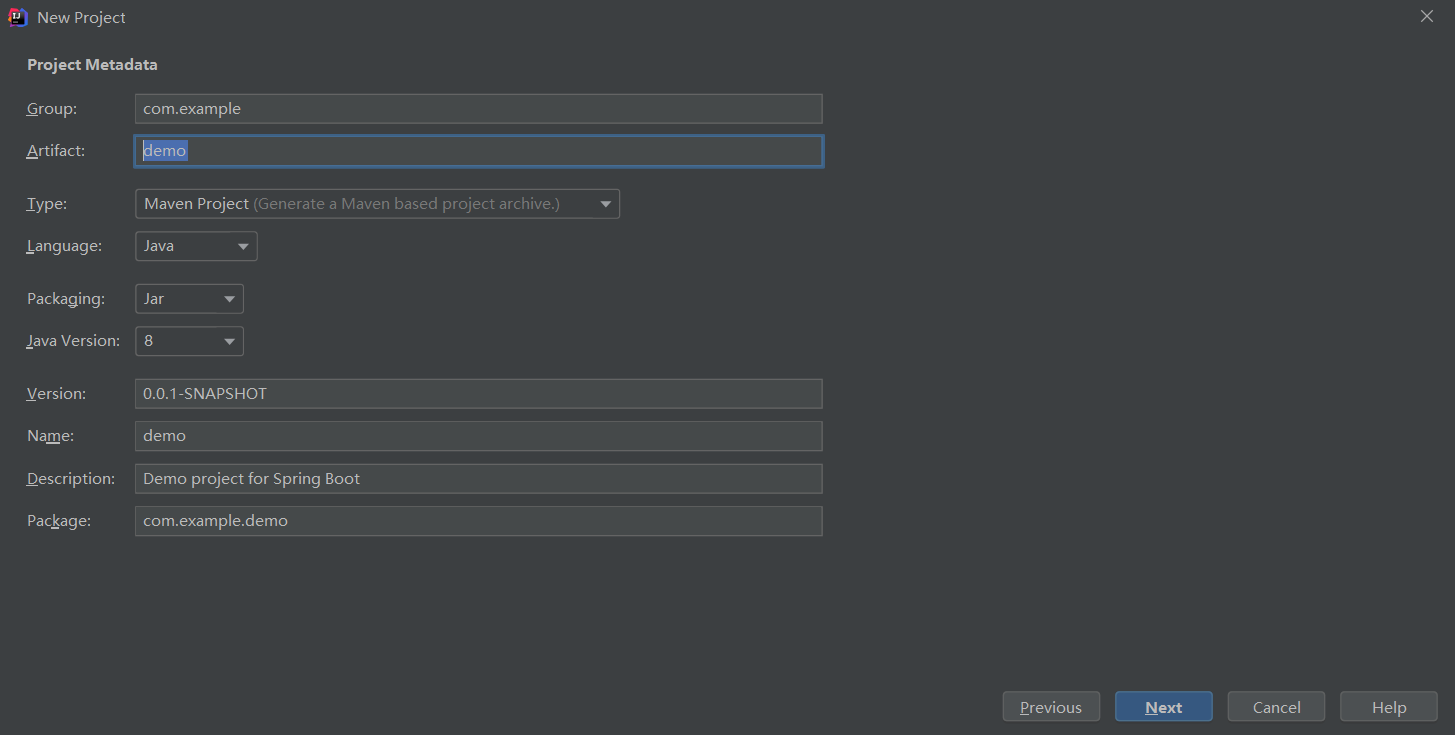Click the Group label
This screenshot has height=735, width=1455.
click(x=52, y=109)
